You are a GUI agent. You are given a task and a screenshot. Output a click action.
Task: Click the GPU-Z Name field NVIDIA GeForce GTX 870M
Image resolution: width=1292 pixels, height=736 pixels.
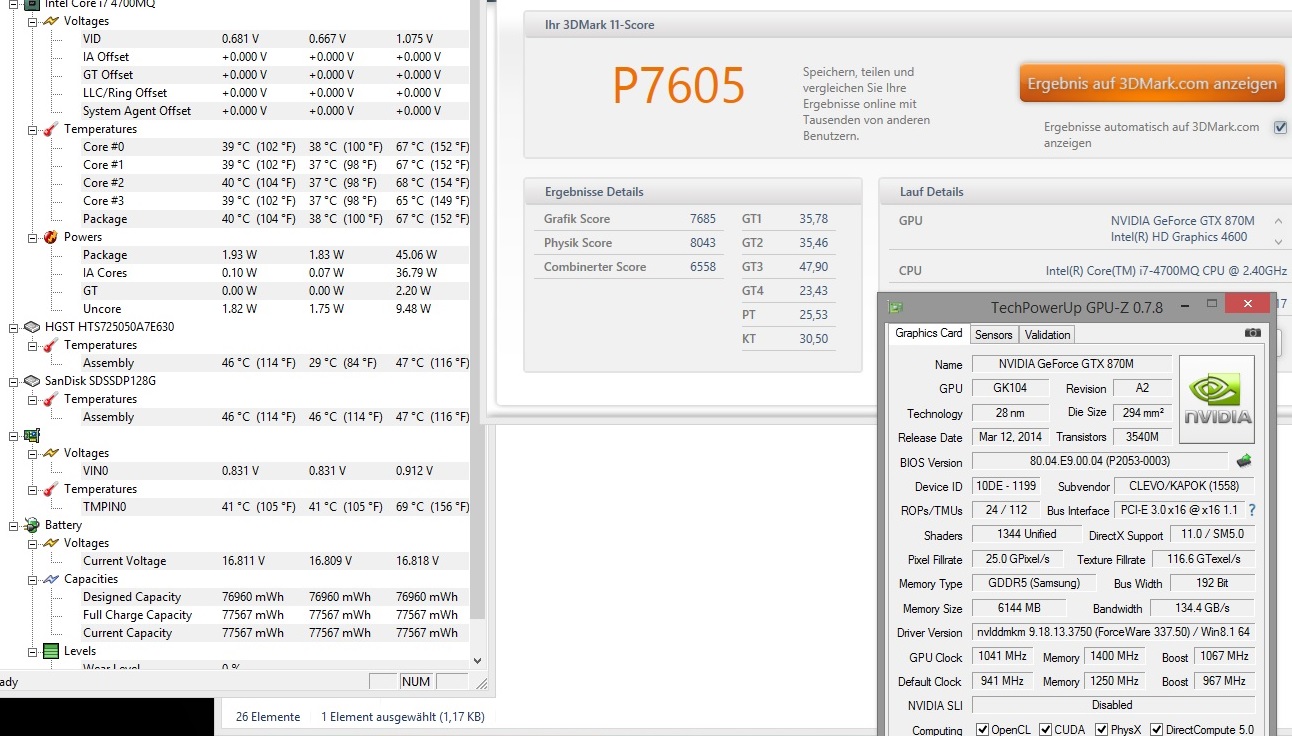pyautogui.click(x=1072, y=364)
